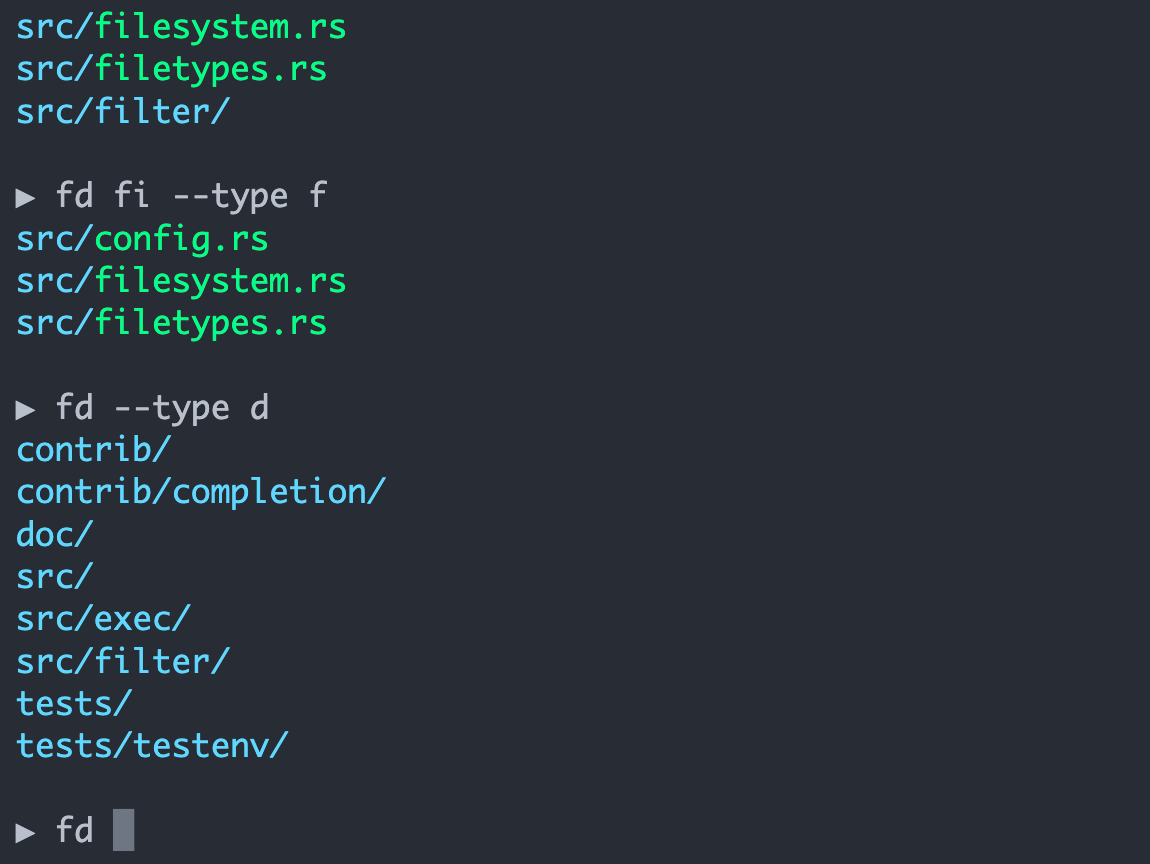Click the block cursor after the final fd
Image resolution: width=1150 pixels, height=864 pixels.
point(123,830)
